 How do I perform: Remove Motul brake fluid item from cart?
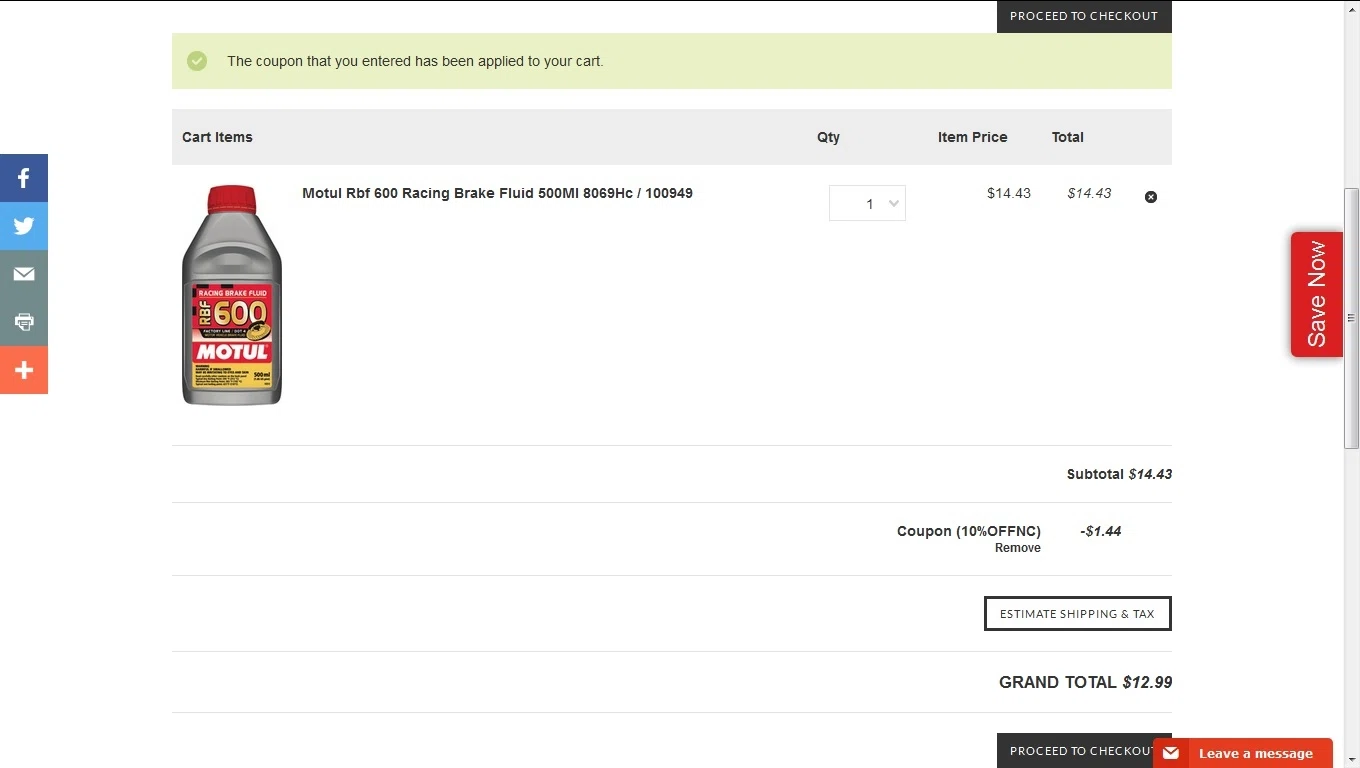1150,197
